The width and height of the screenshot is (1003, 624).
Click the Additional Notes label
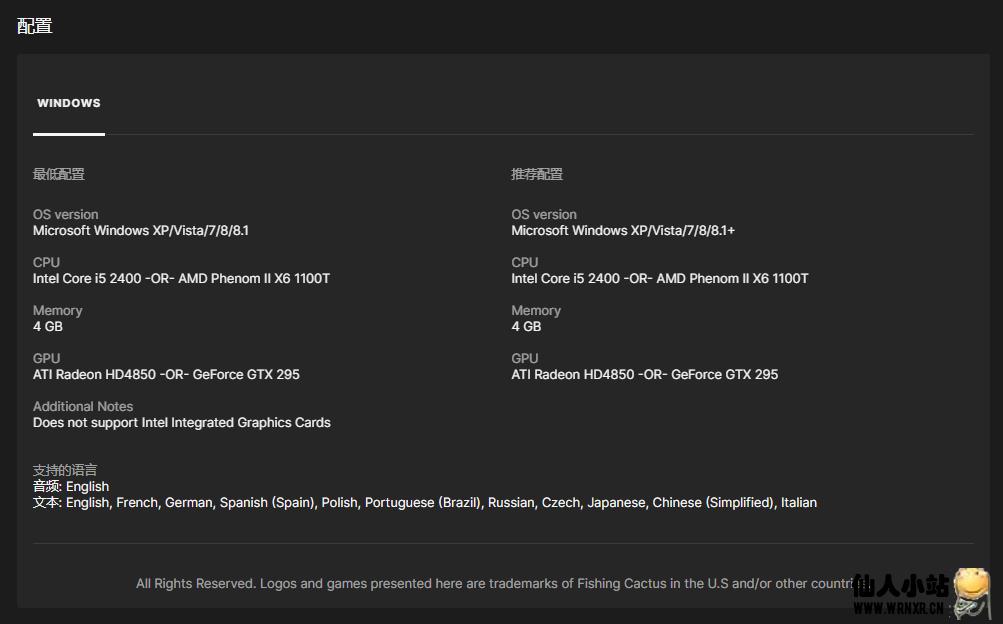click(83, 407)
